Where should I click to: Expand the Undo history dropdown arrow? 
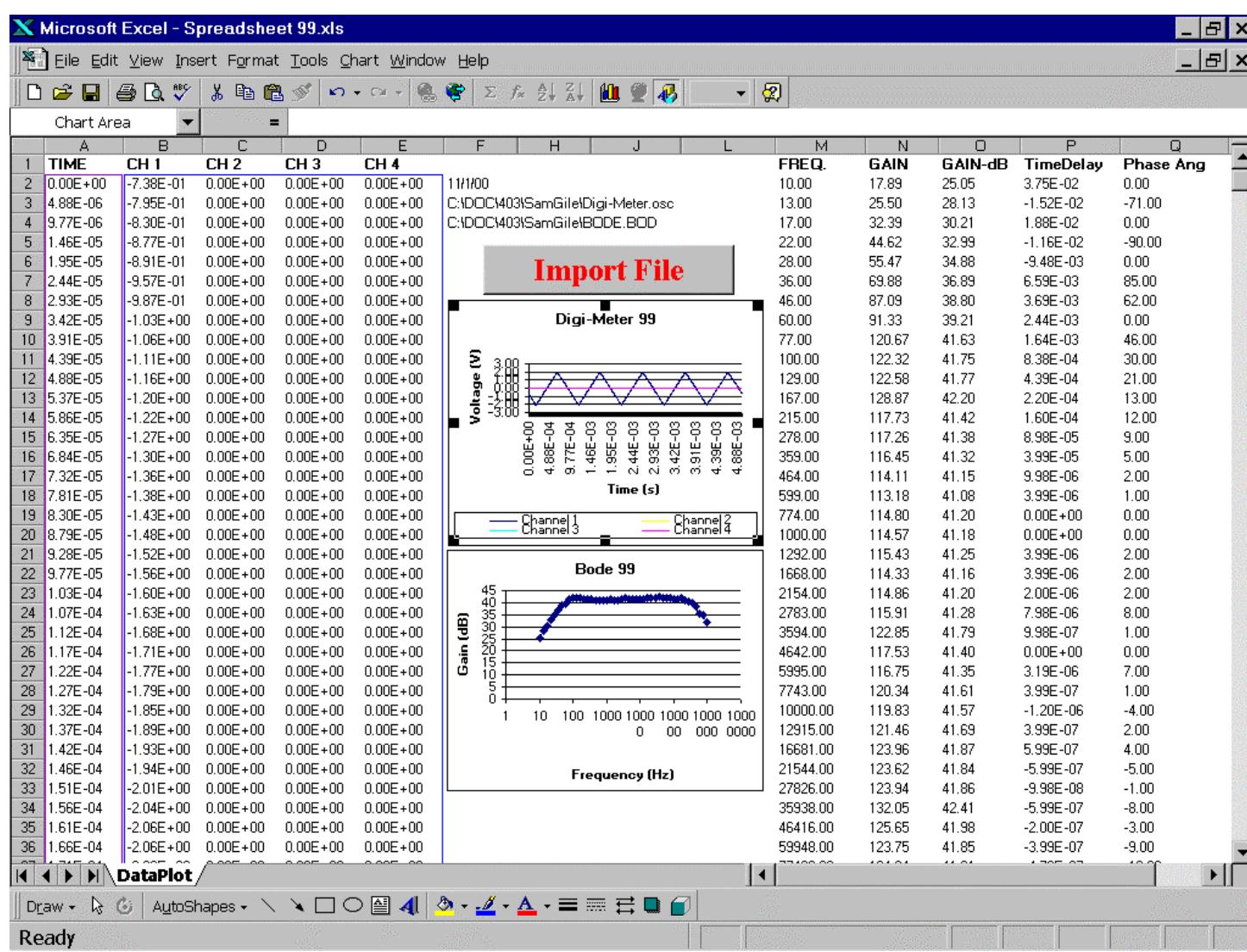pyautogui.click(x=355, y=91)
